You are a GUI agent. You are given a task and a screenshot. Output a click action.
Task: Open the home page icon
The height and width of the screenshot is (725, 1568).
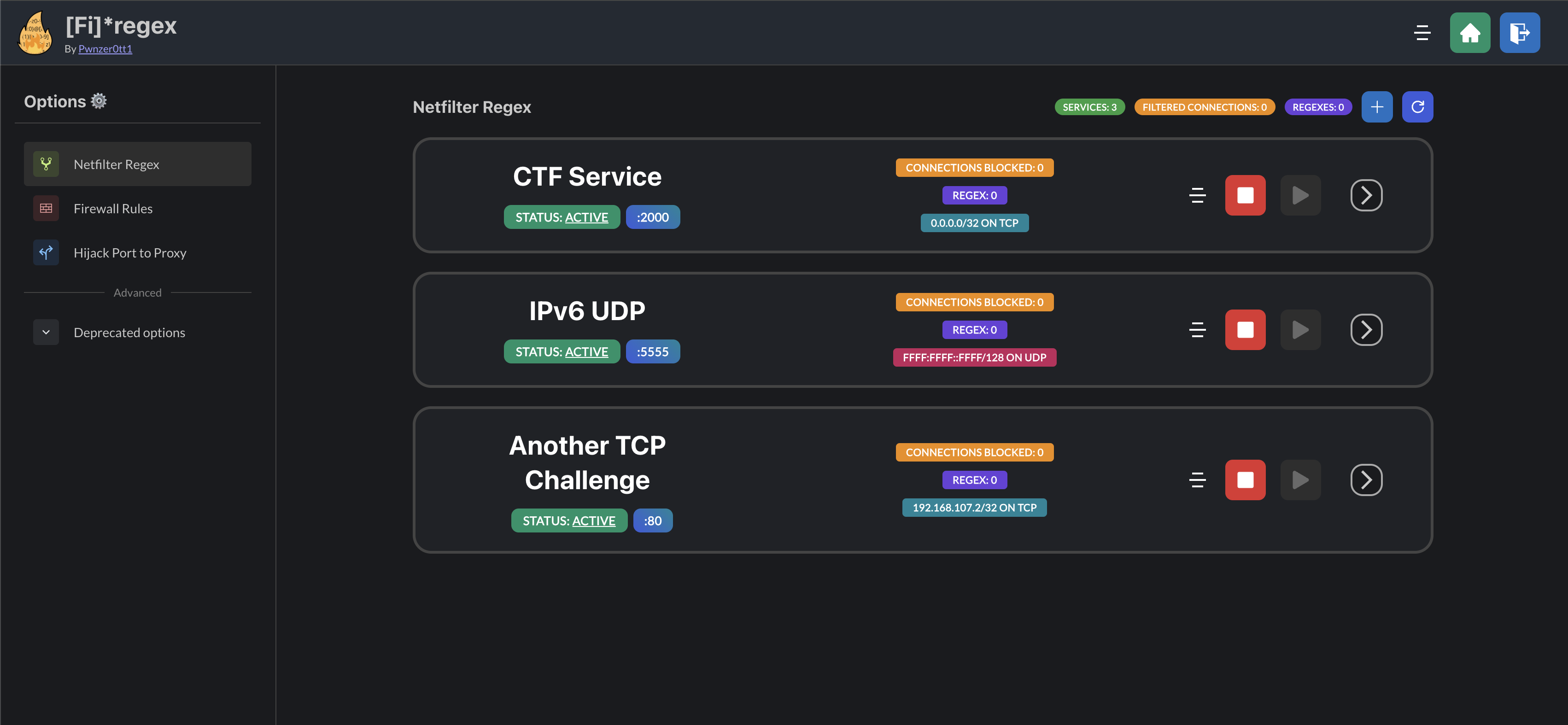click(x=1470, y=33)
